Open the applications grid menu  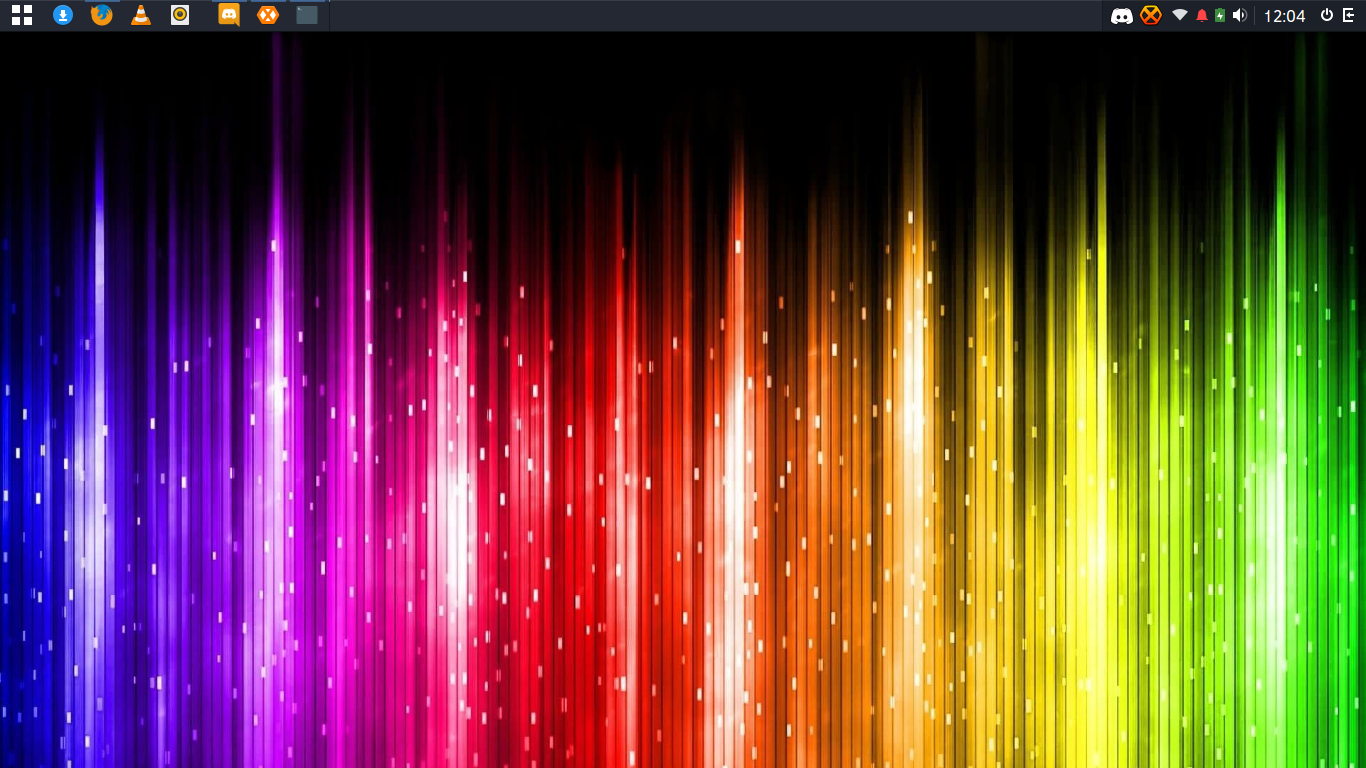21,15
